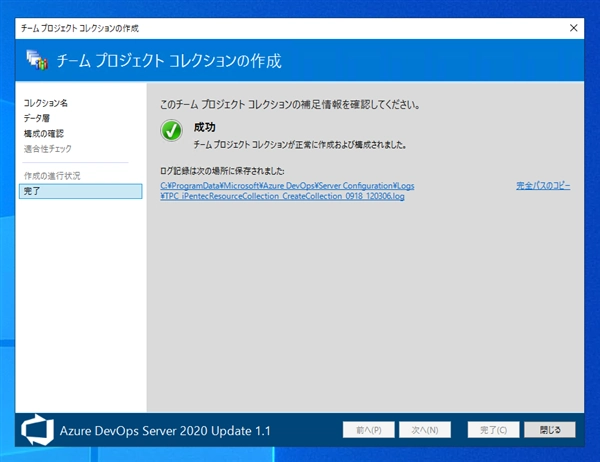Click the window title bar text
This screenshot has height=462, width=600.
point(80,28)
